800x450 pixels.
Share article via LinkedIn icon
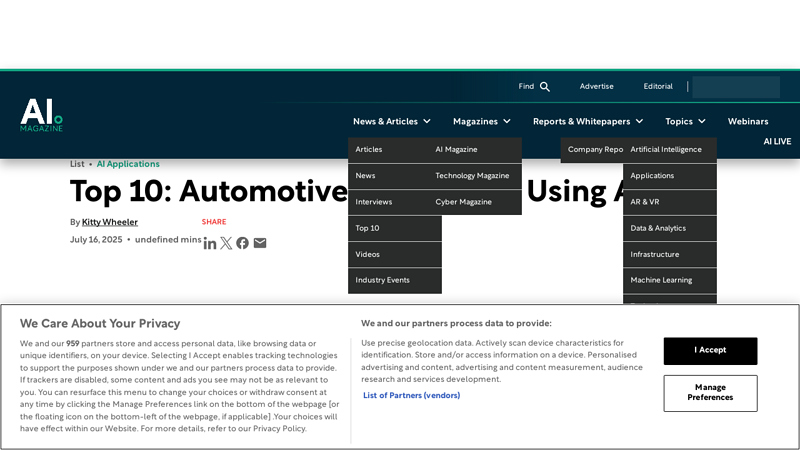pos(210,243)
